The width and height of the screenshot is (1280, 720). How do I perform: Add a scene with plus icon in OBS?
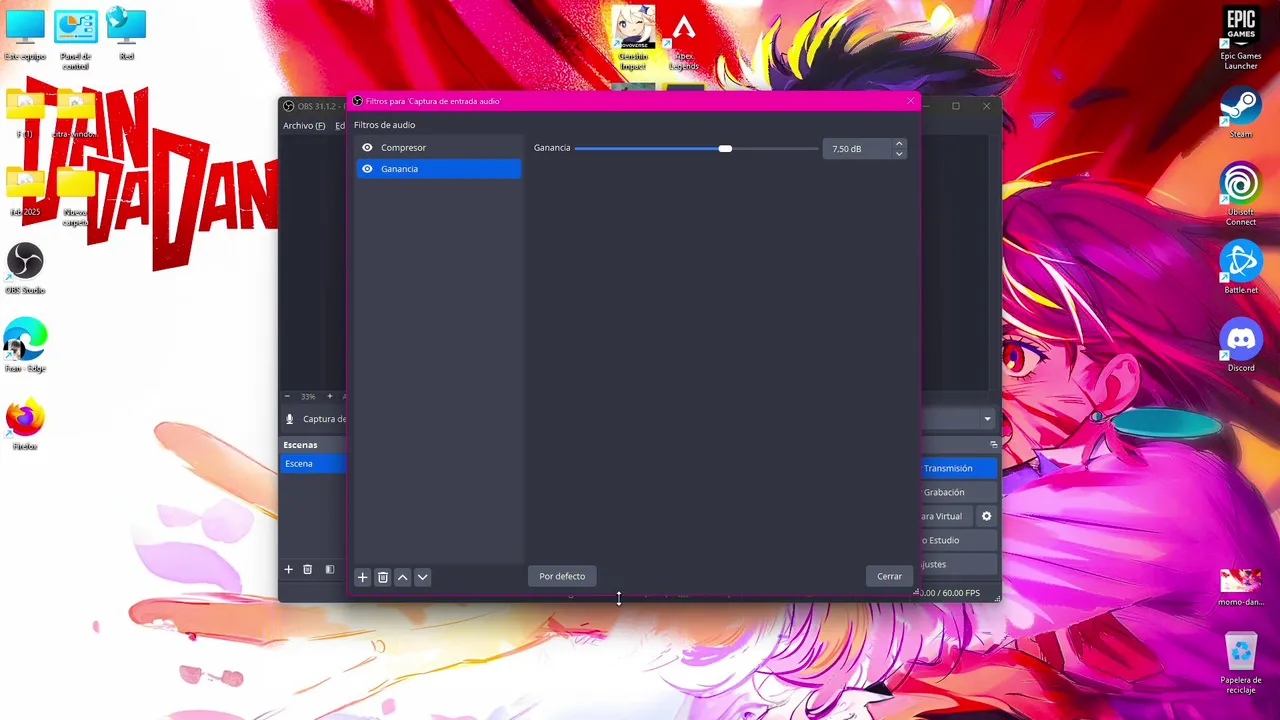(289, 570)
